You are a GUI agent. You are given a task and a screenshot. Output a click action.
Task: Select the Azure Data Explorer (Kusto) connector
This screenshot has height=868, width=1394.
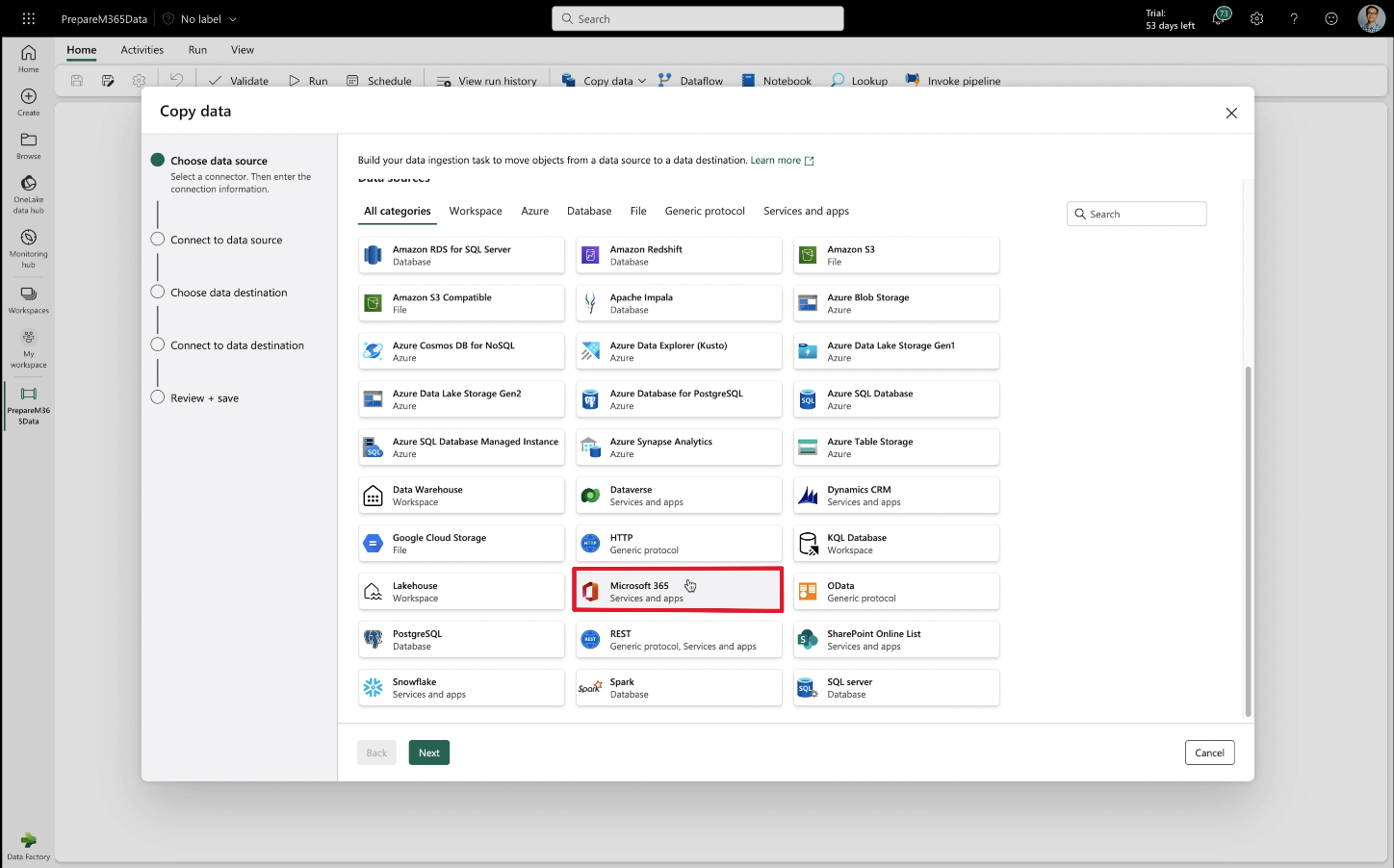pos(679,351)
